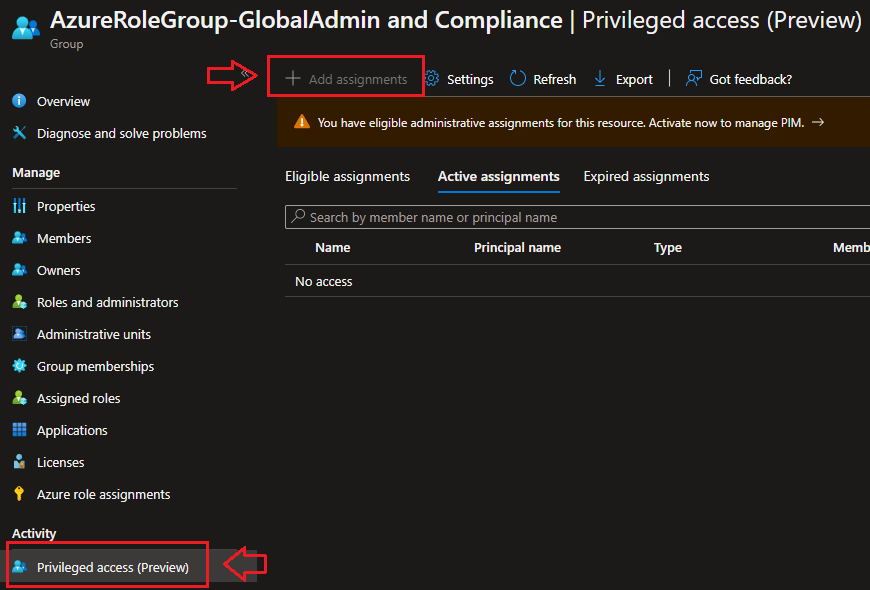Open Assigned roles
The width and height of the screenshot is (870, 590).
tap(78, 399)
